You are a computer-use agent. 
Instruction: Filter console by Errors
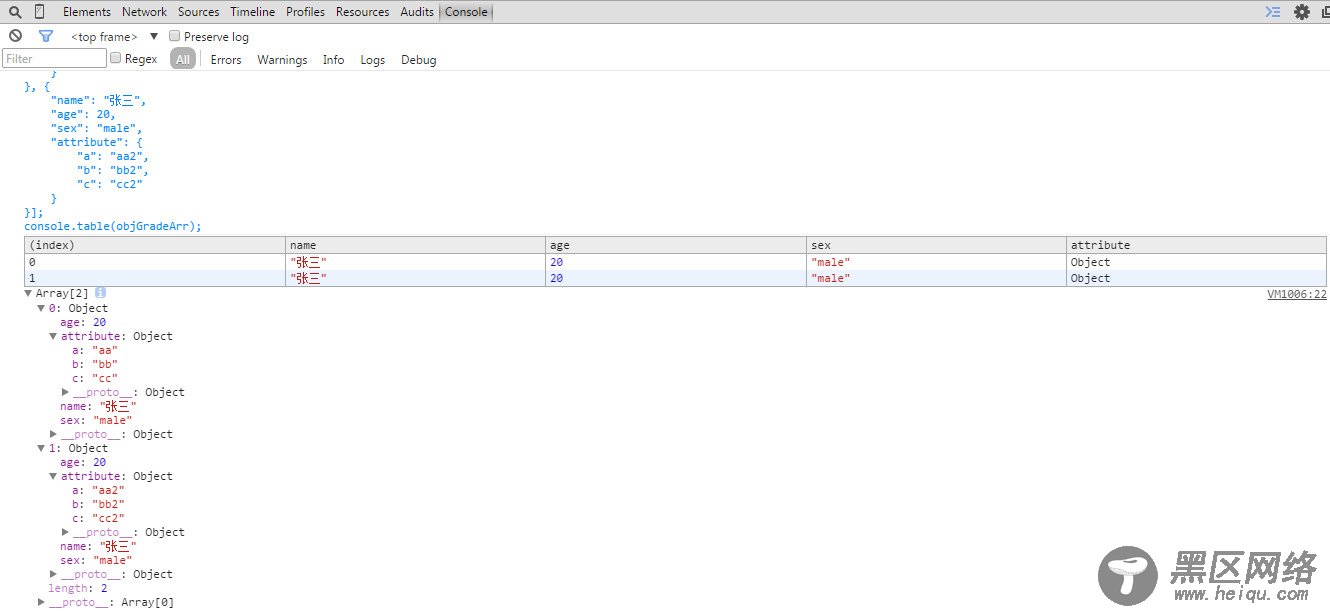point(226,60)
